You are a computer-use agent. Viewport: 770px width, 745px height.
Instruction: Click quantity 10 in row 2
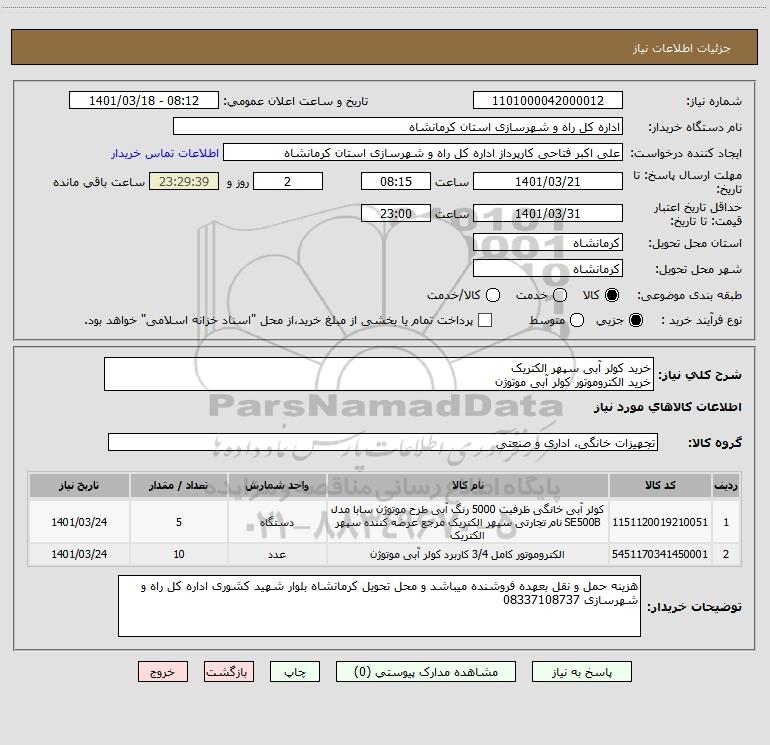point(179,554)
